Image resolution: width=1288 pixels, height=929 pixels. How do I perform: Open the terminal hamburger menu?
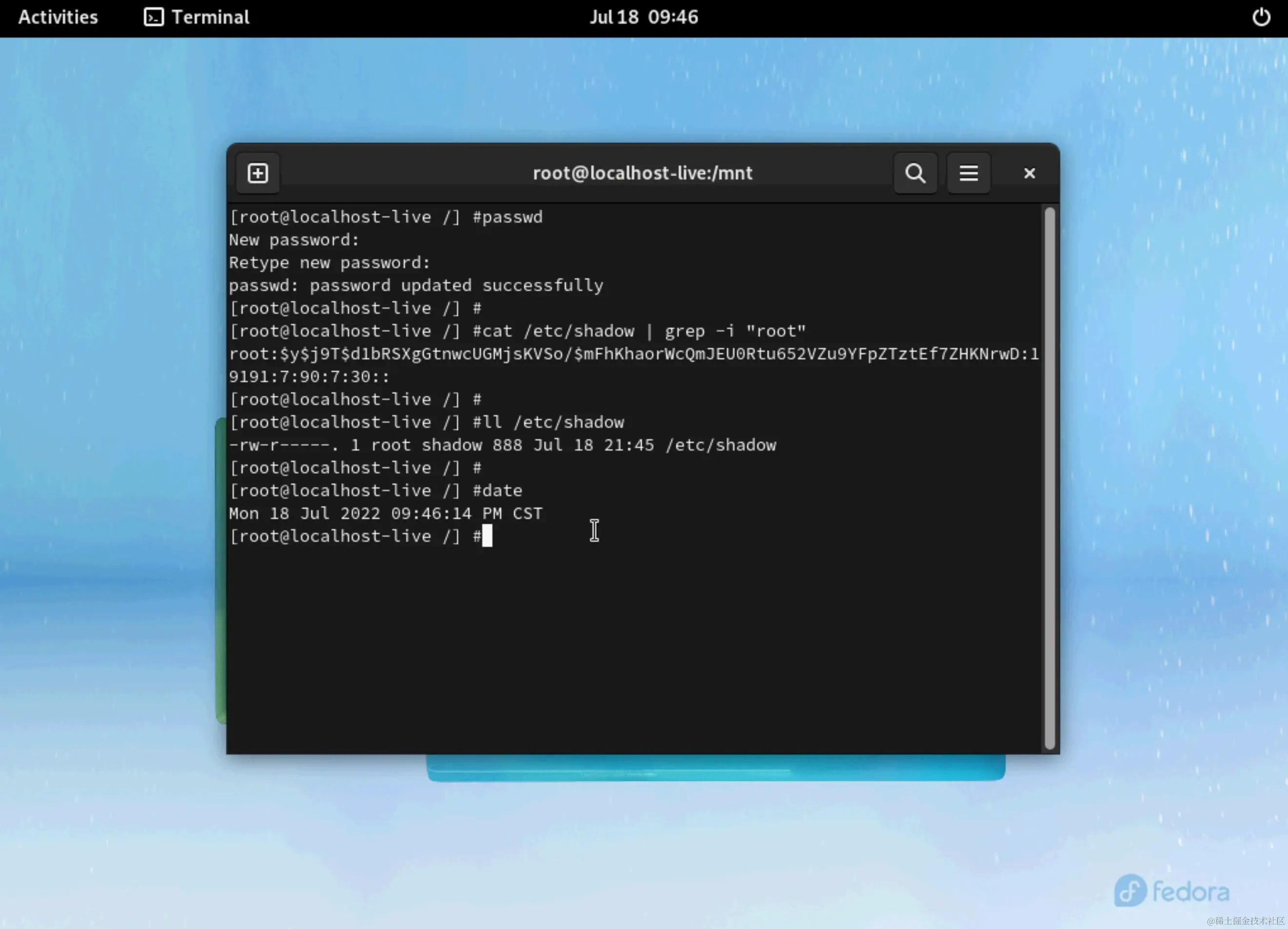(x=968, y=173)
